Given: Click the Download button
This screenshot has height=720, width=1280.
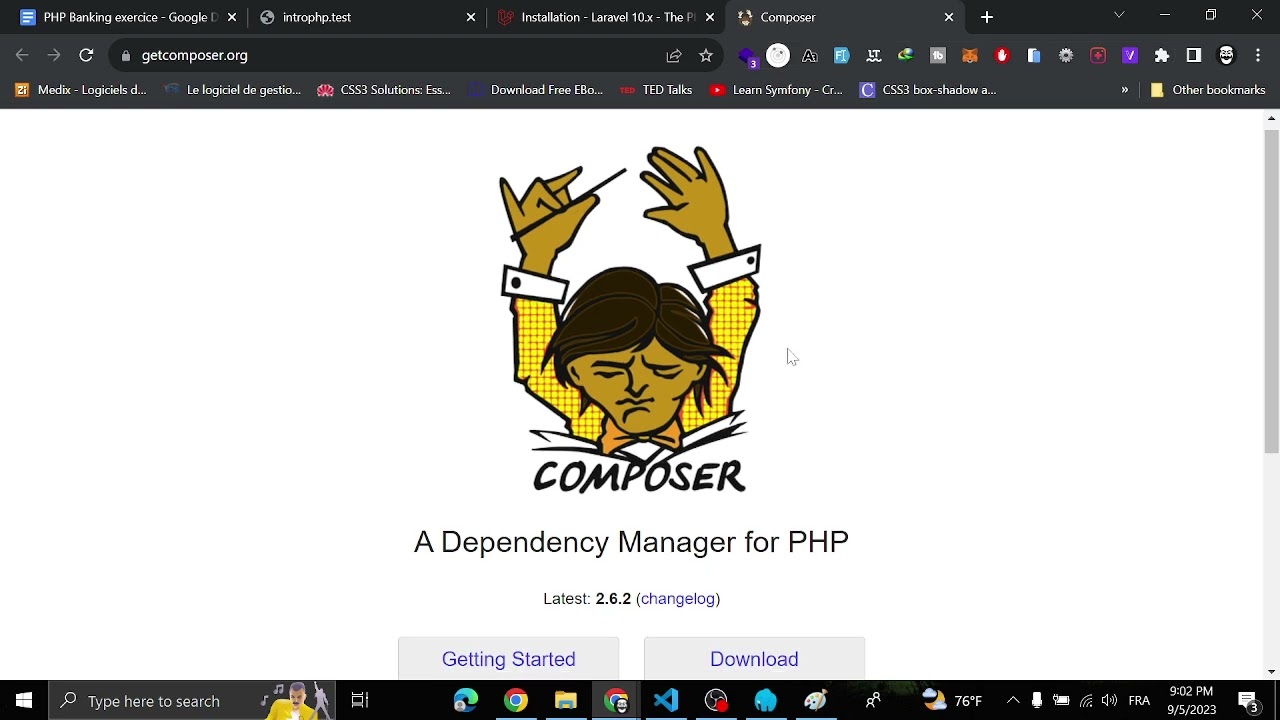Looking at the screenshot, I should tap(754, 659).
